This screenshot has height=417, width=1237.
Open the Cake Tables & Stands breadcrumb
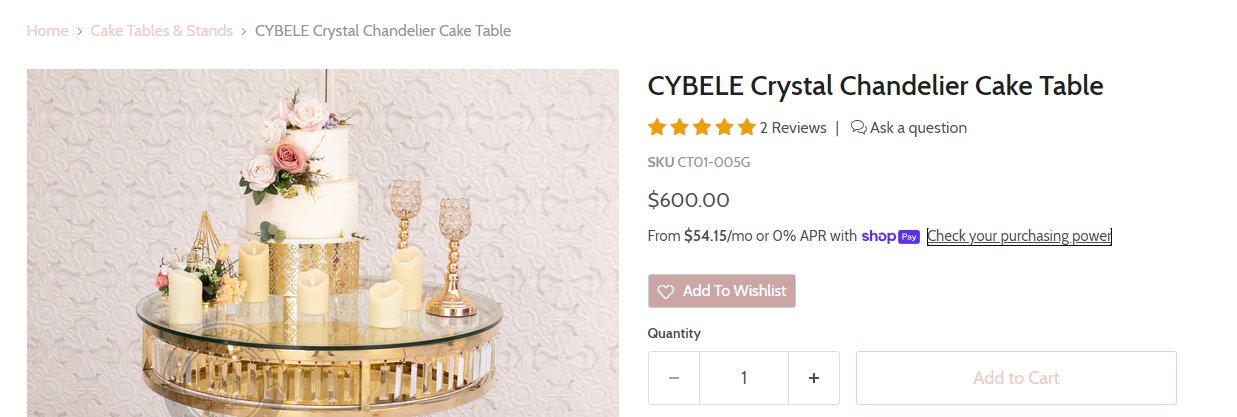(161, 31)
